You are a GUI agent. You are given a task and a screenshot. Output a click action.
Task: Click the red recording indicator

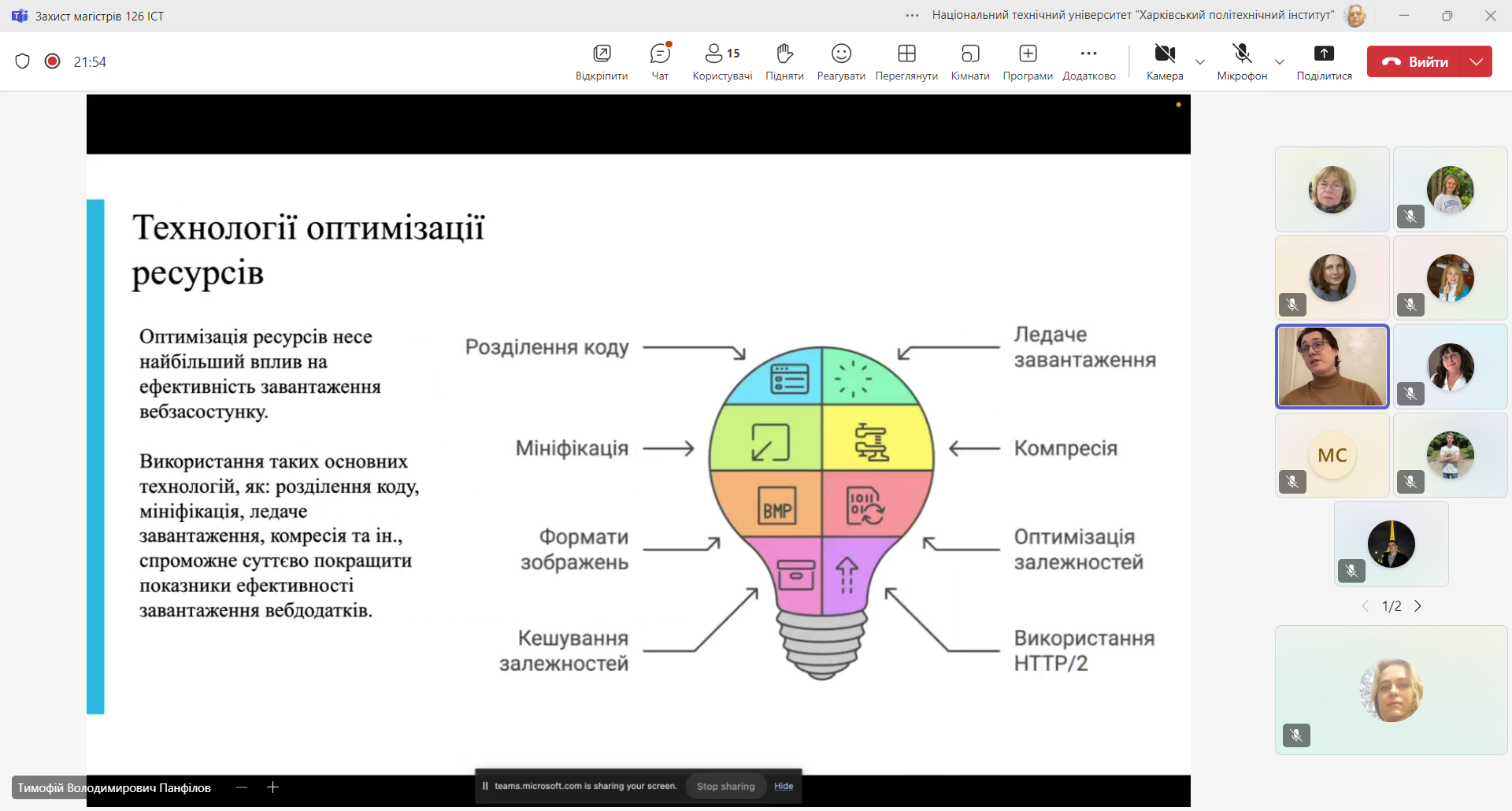tap(53, 61)
